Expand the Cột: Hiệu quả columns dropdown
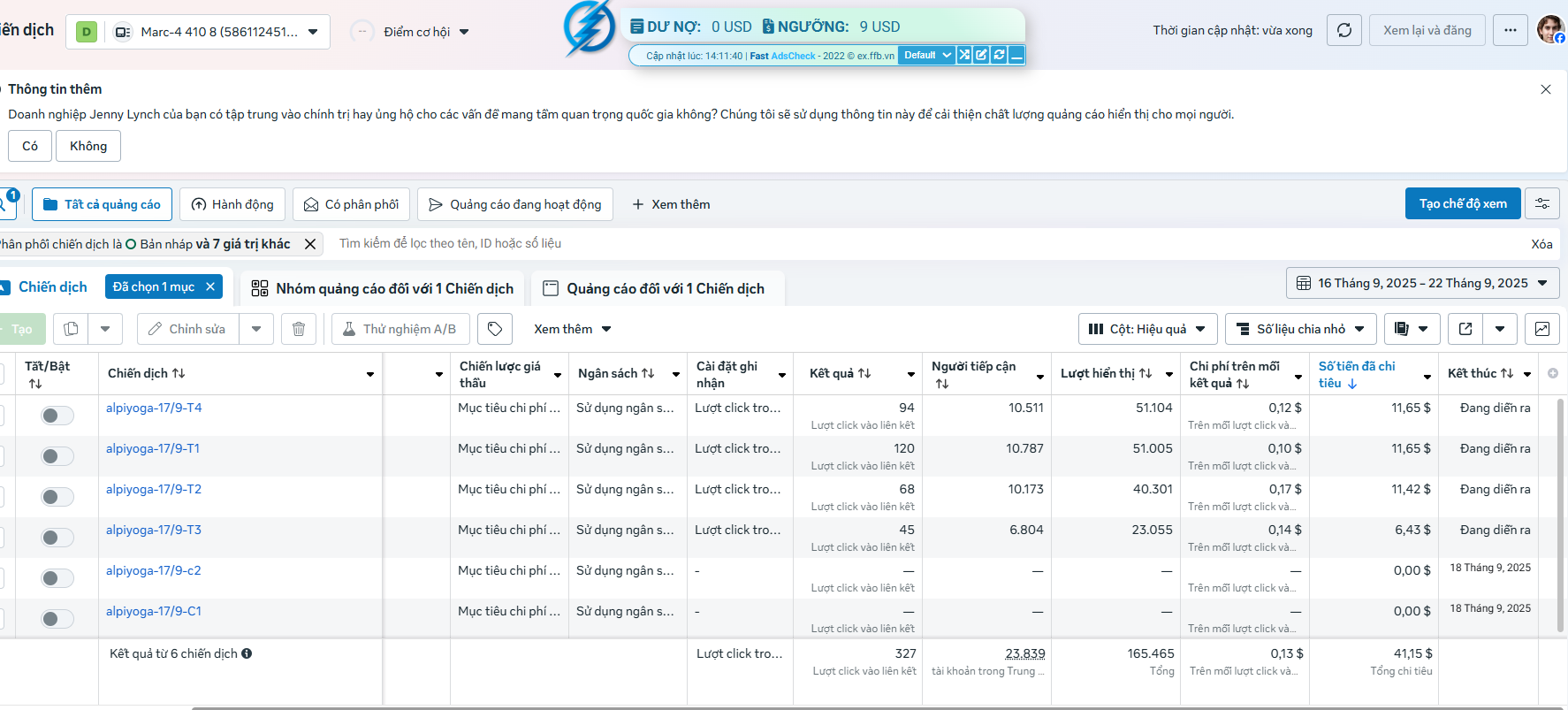 [x=1148, y=329]
